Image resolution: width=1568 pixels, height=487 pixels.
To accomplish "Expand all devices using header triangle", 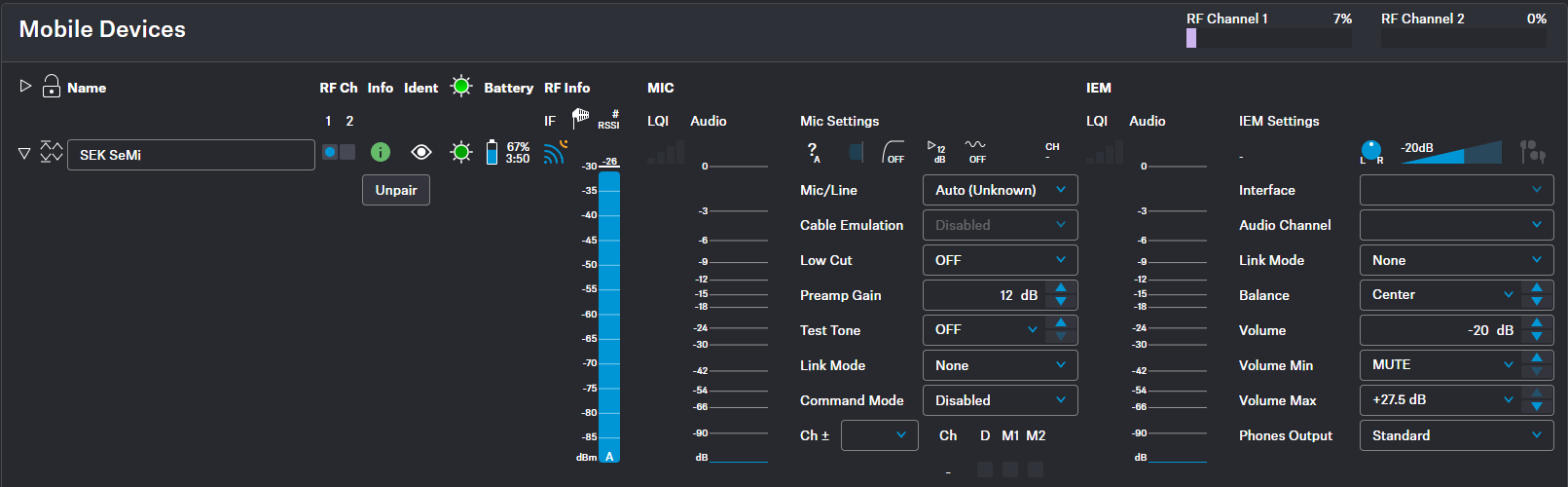I will coord(26,86).
